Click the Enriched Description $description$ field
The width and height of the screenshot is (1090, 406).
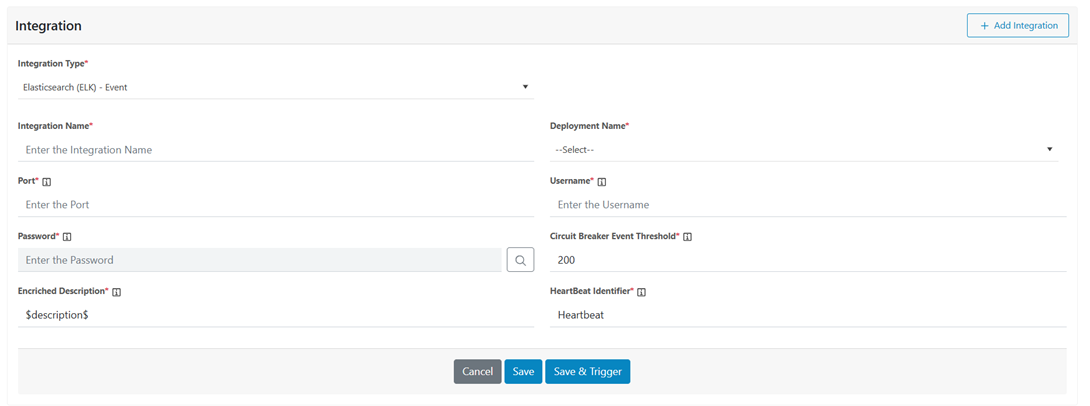point(275,315)
